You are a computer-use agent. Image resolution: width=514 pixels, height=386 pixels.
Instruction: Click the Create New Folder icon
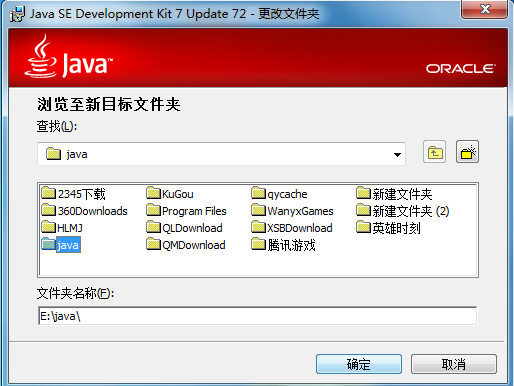pyautogui.click(x=467, y=152)
